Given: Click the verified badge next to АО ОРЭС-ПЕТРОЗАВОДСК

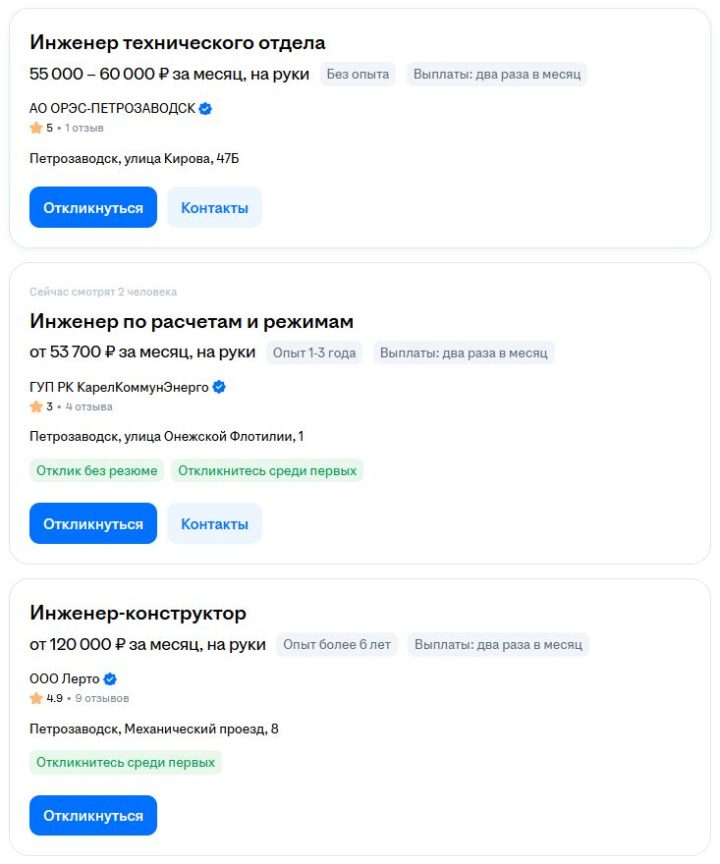Looking at the screenshot, I should pos(205,109).
